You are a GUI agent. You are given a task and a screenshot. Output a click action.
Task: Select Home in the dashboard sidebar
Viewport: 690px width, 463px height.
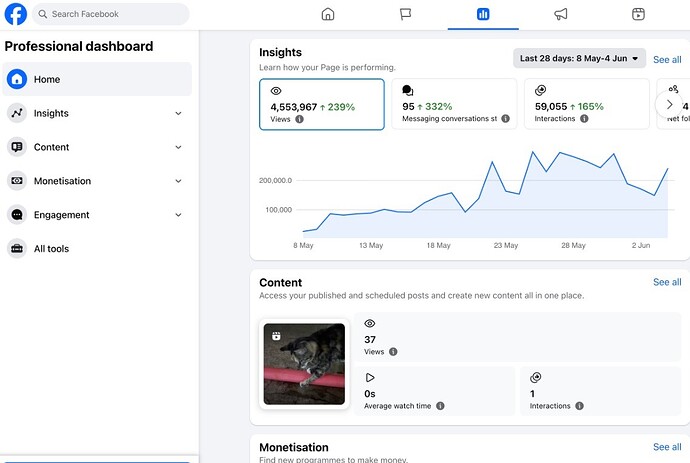pyautogui.click(x=97, y=79)
